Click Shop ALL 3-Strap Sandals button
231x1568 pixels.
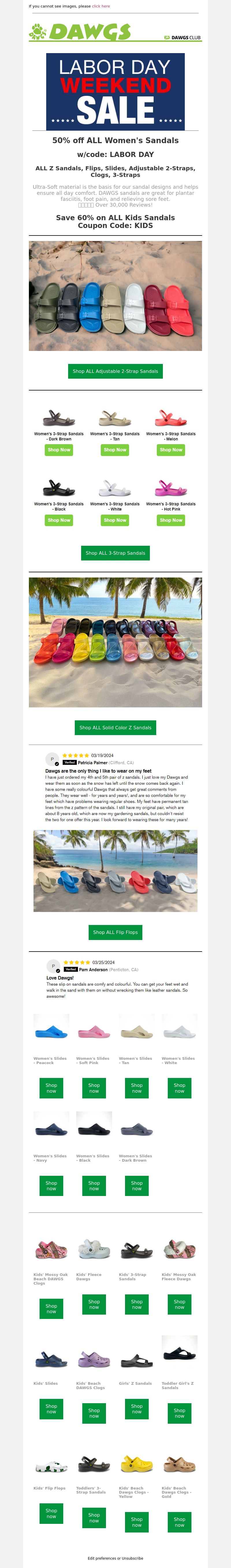[x=115, y=553]
